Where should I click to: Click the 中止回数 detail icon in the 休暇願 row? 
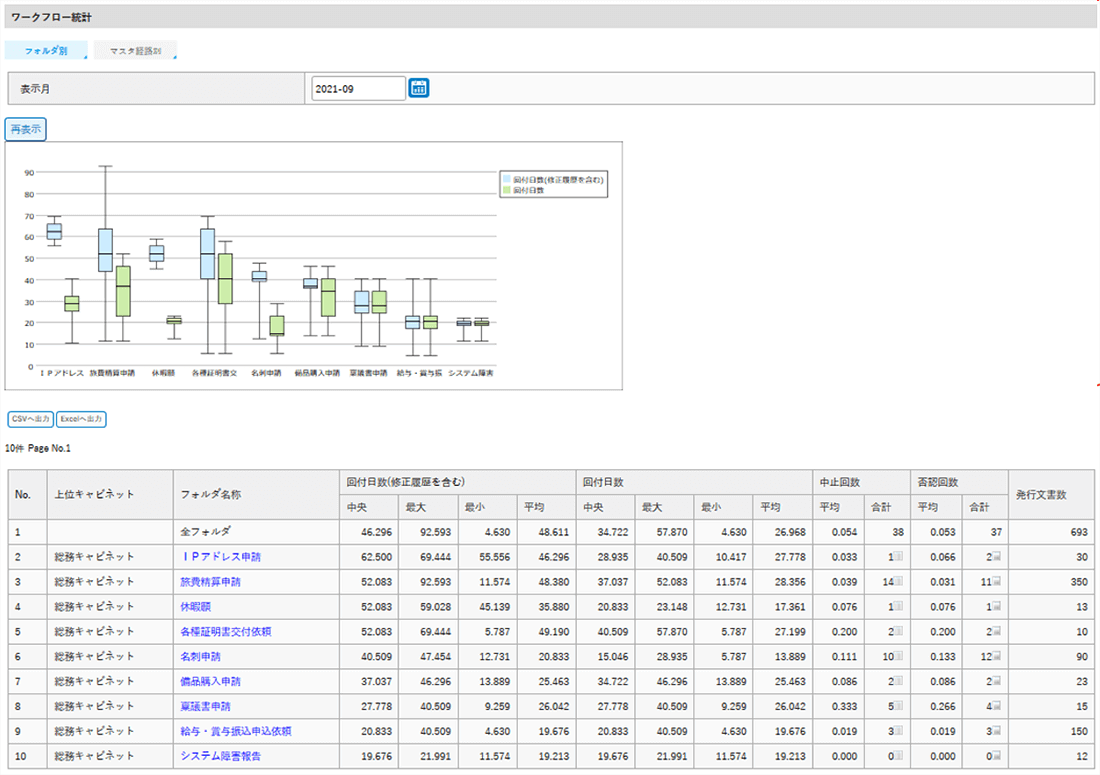pyautogui.click(x=899, y=607)
